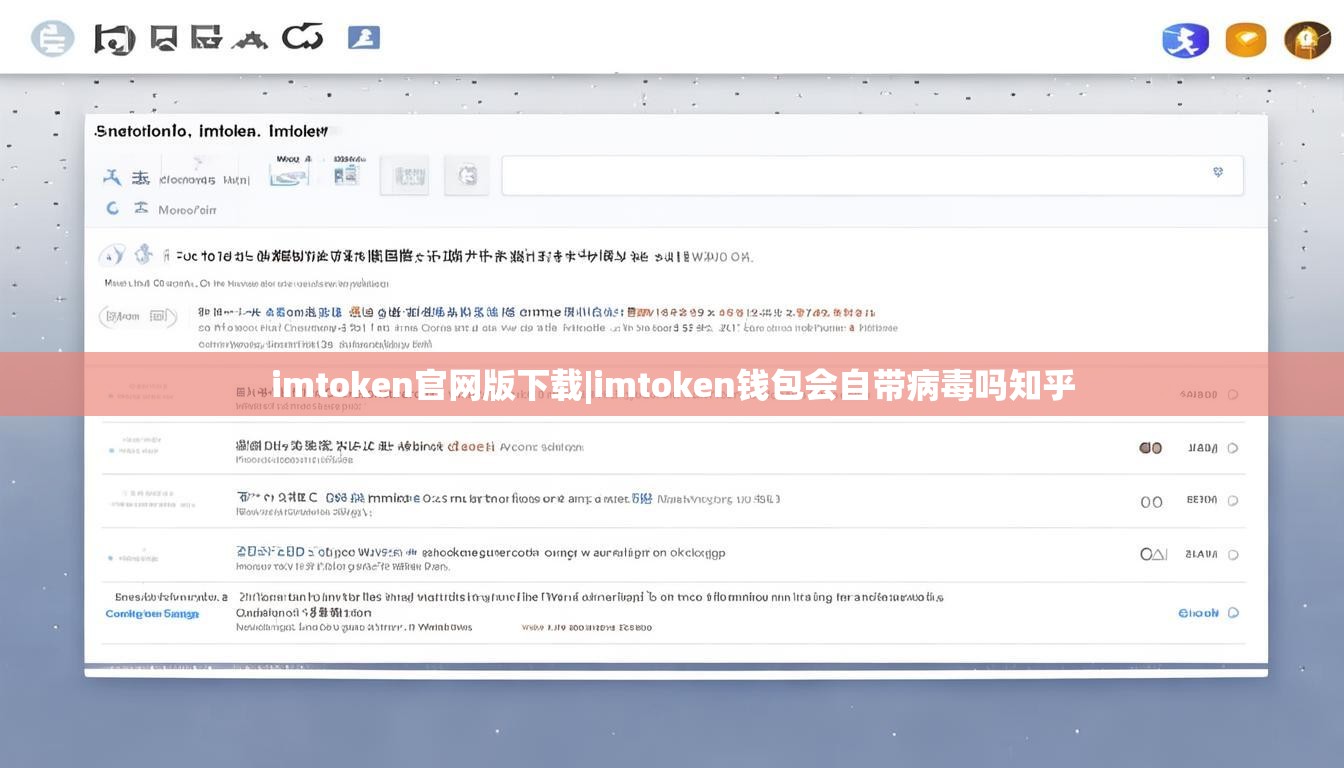Viewport: 1344px width, 768px height.
Task: Select the radio circle on the "Avconc" row
Action: [x=1233, y=448]
